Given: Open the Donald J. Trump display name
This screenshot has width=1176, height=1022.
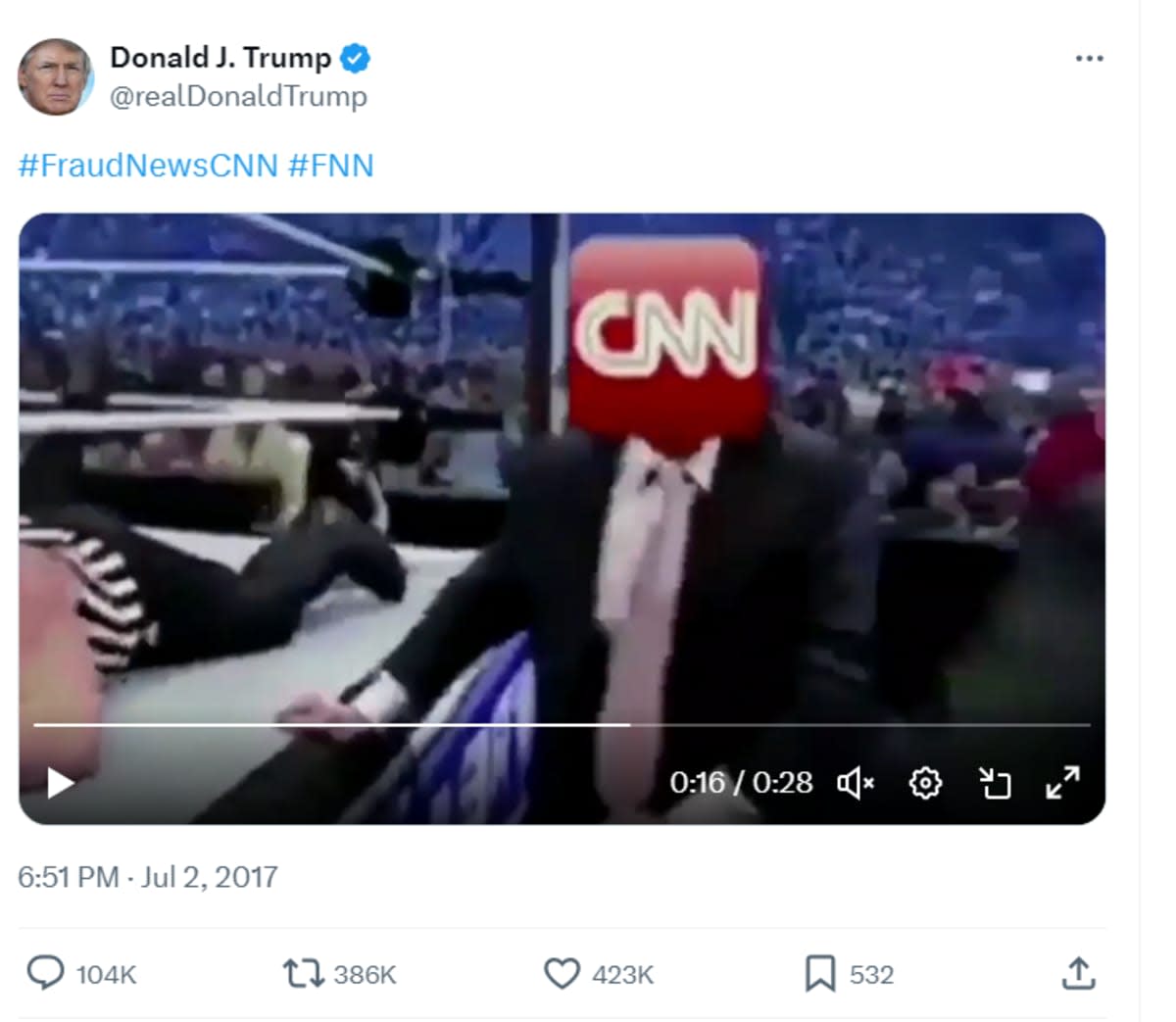Looking at the screenshot, I should [x=220, y=58].
